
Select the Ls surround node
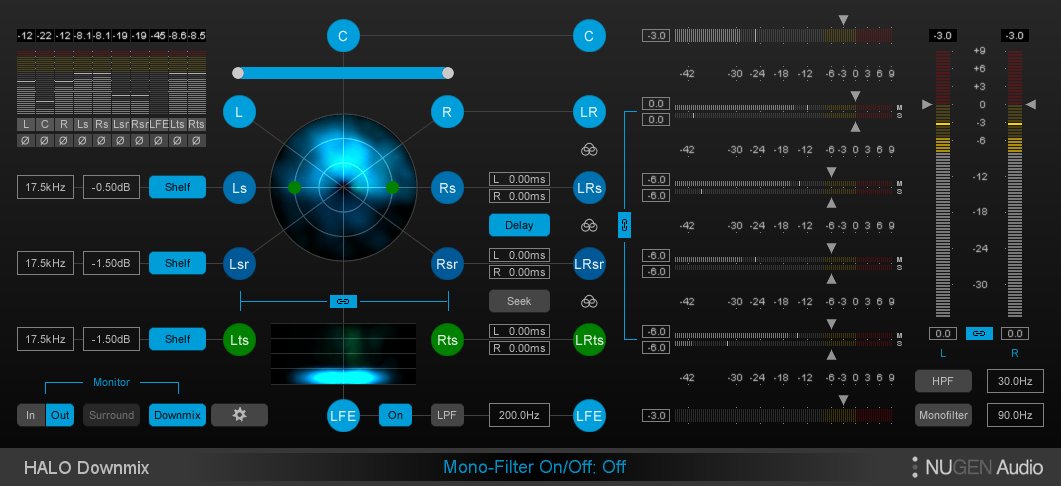coord(239,187)
